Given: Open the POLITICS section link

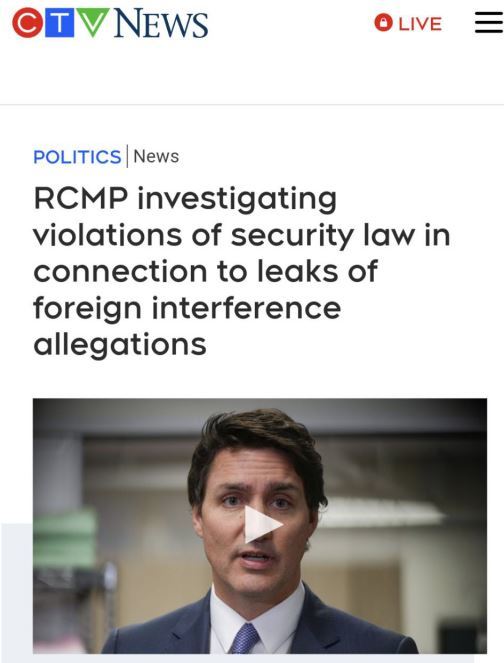Looking at the screenshot, I should 77,157.
